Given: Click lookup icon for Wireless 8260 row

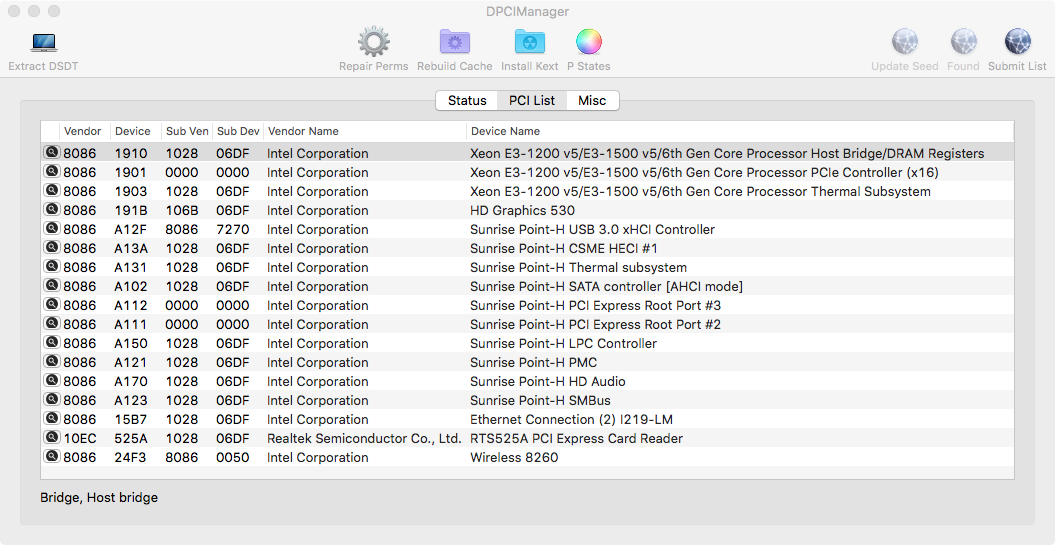Looking at the screenshot, I should 51,457.
